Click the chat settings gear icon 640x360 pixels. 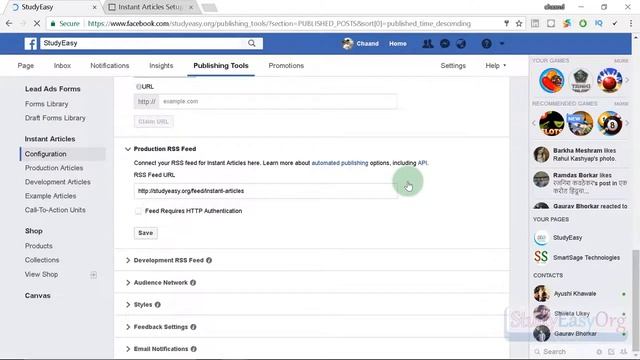pos(599,351)
